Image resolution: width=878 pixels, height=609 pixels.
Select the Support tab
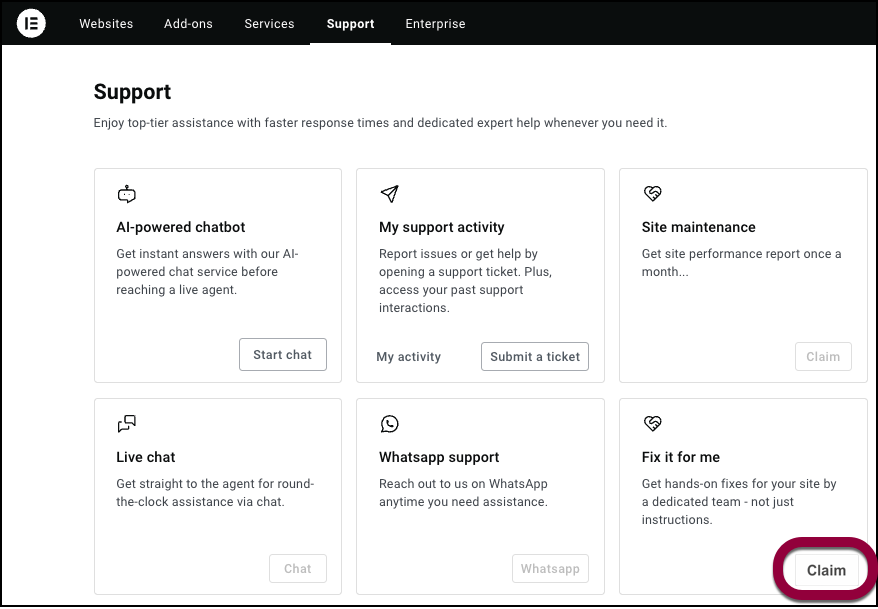pyautogui.click(x=350, y=24)
